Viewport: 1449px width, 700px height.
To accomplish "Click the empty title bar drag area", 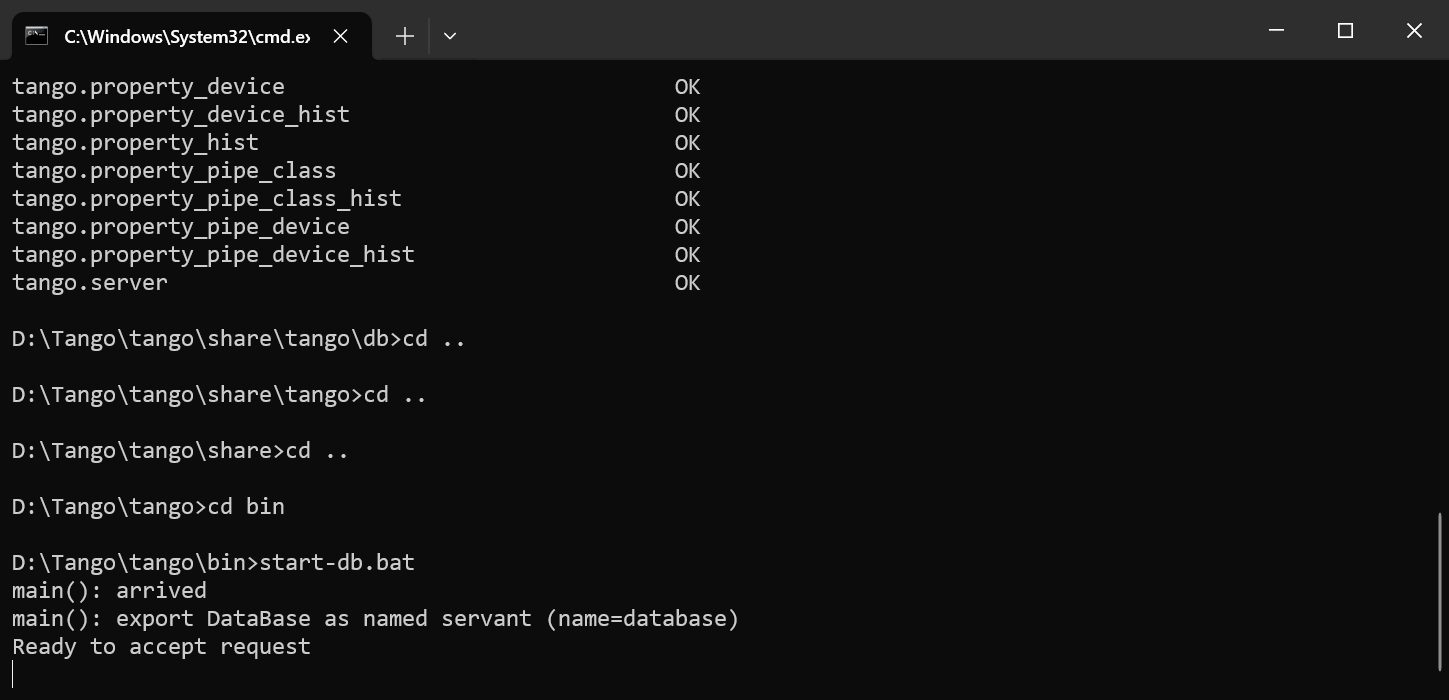I will click(x=850, y=31).
